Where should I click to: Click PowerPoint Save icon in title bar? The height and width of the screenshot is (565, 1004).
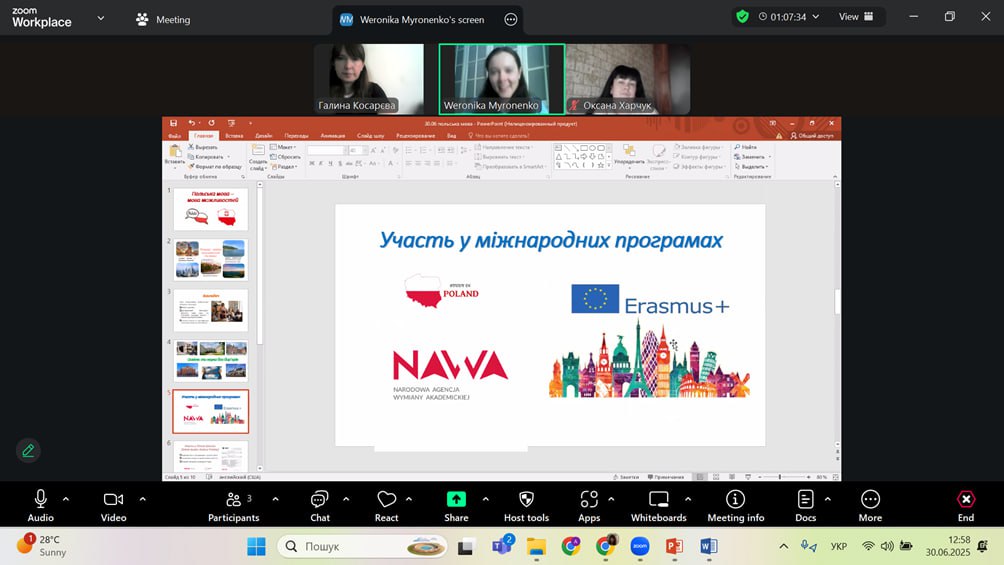(174, 123)
